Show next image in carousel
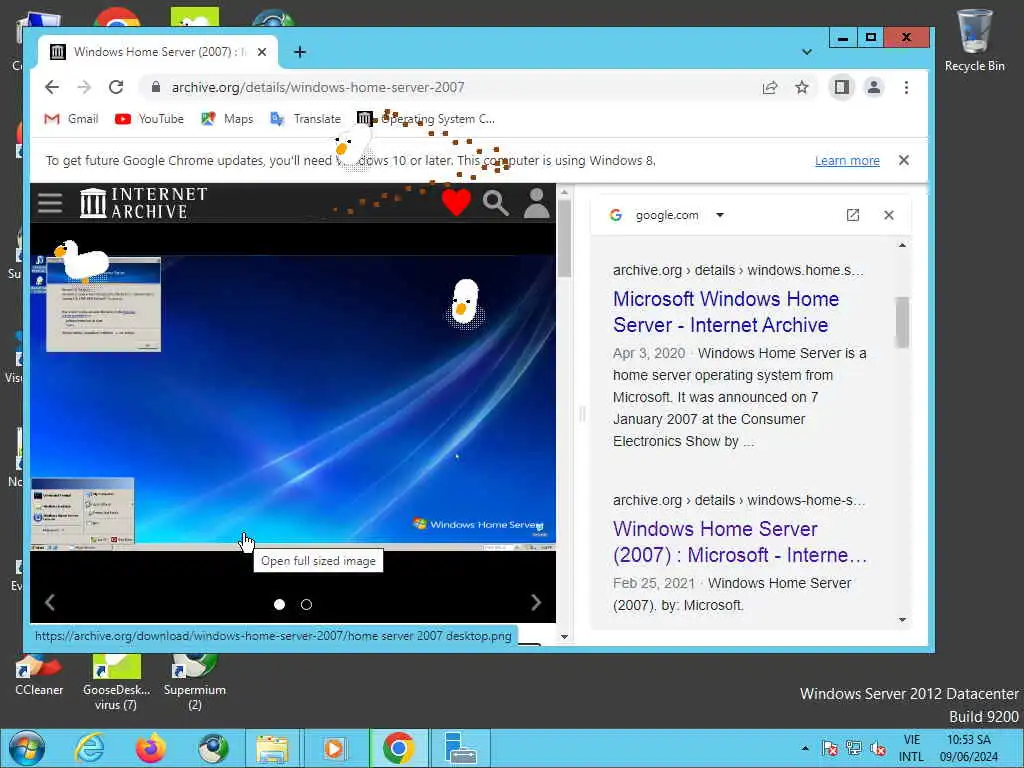The height and width of the screenshot is (768, 1024). click(x=536, y=602)
